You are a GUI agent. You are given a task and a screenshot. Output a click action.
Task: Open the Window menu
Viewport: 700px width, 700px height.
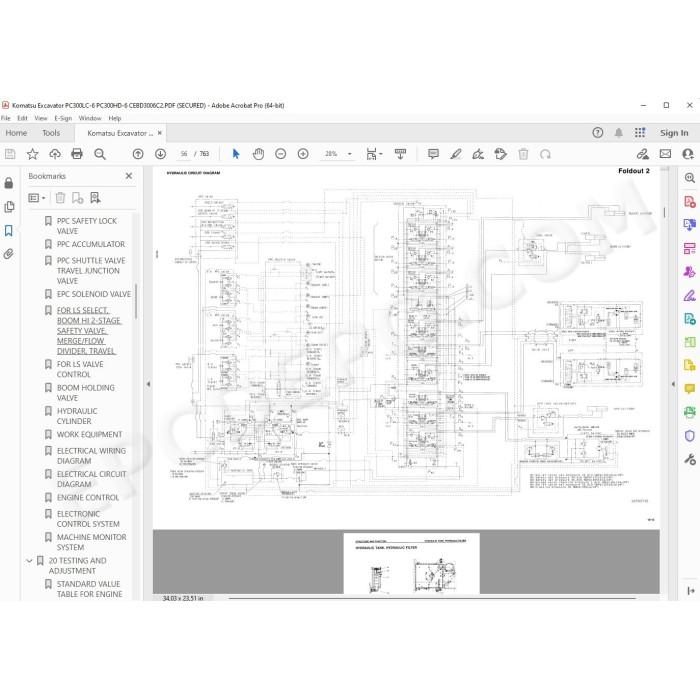[x=90, y=118]
